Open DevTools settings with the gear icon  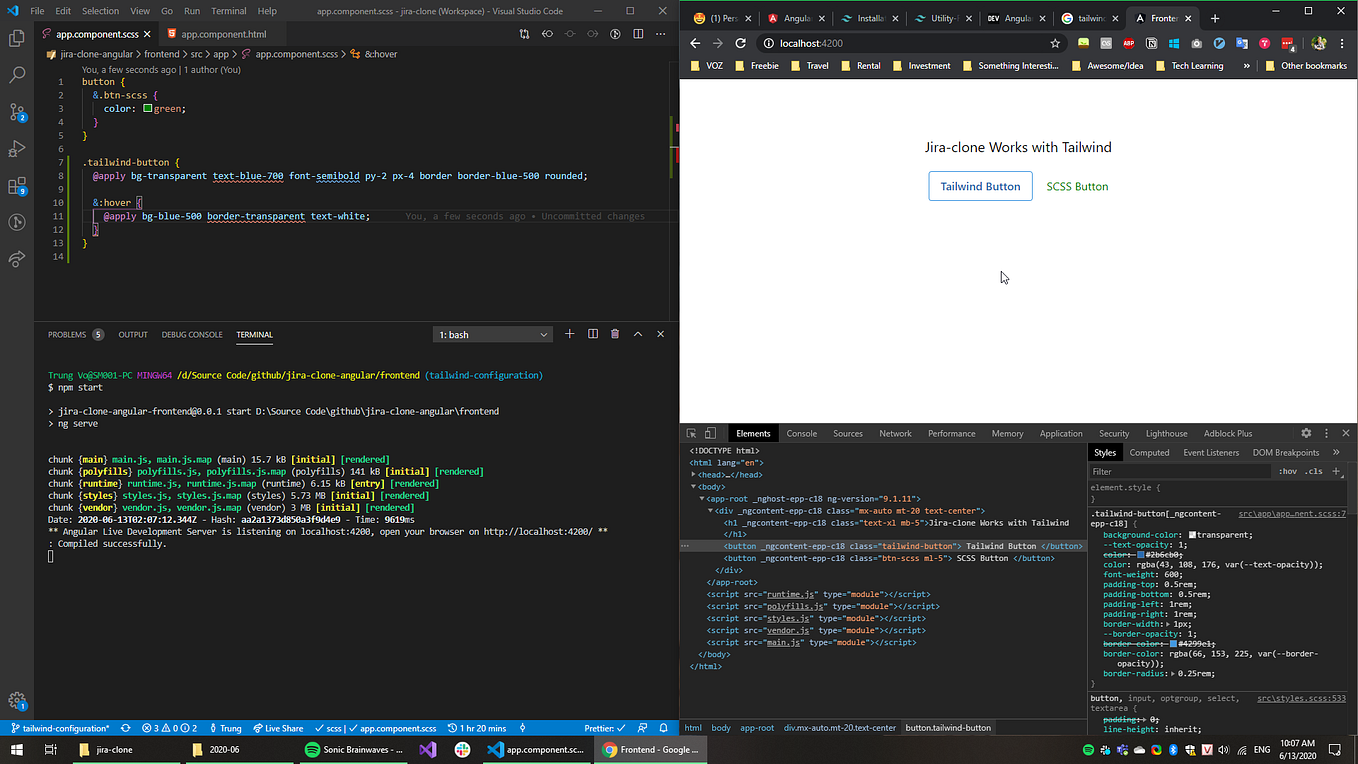pyautogui.click(x=1306, y=433)
